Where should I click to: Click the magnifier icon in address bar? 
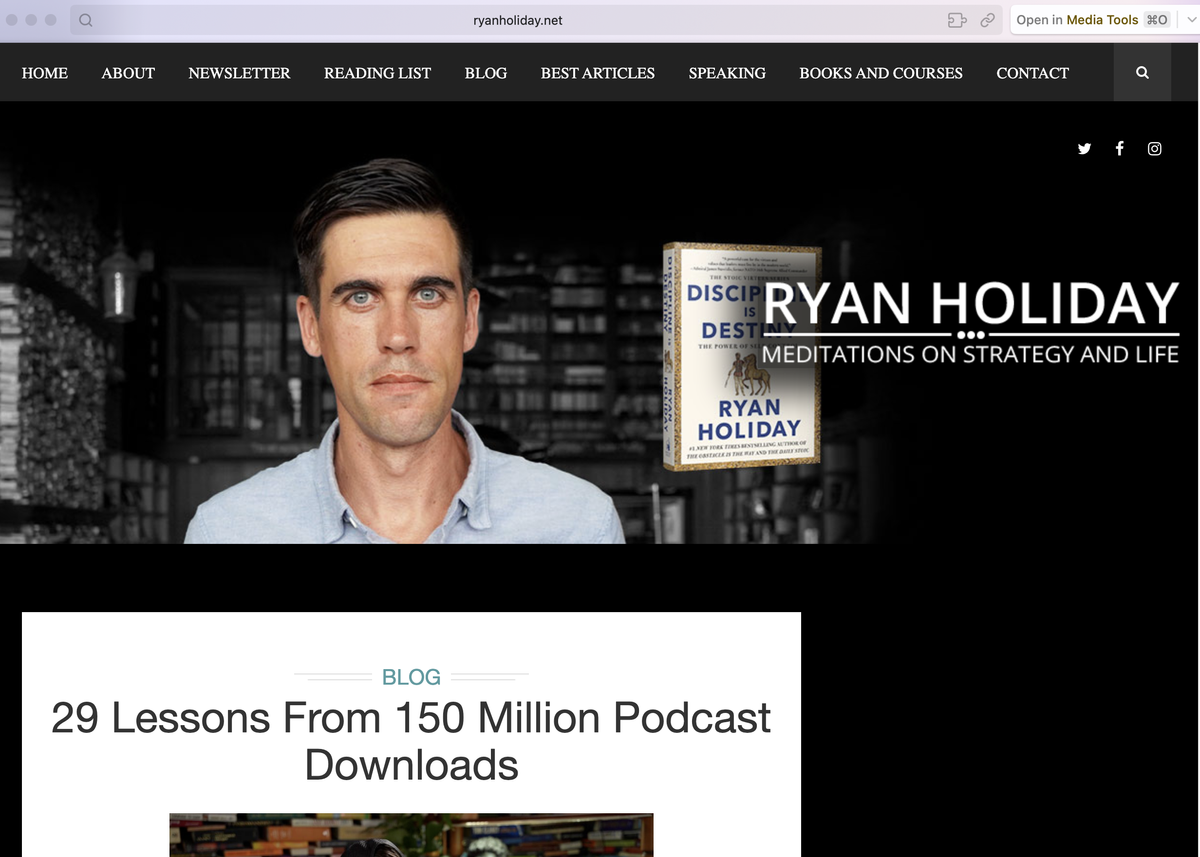86,20
